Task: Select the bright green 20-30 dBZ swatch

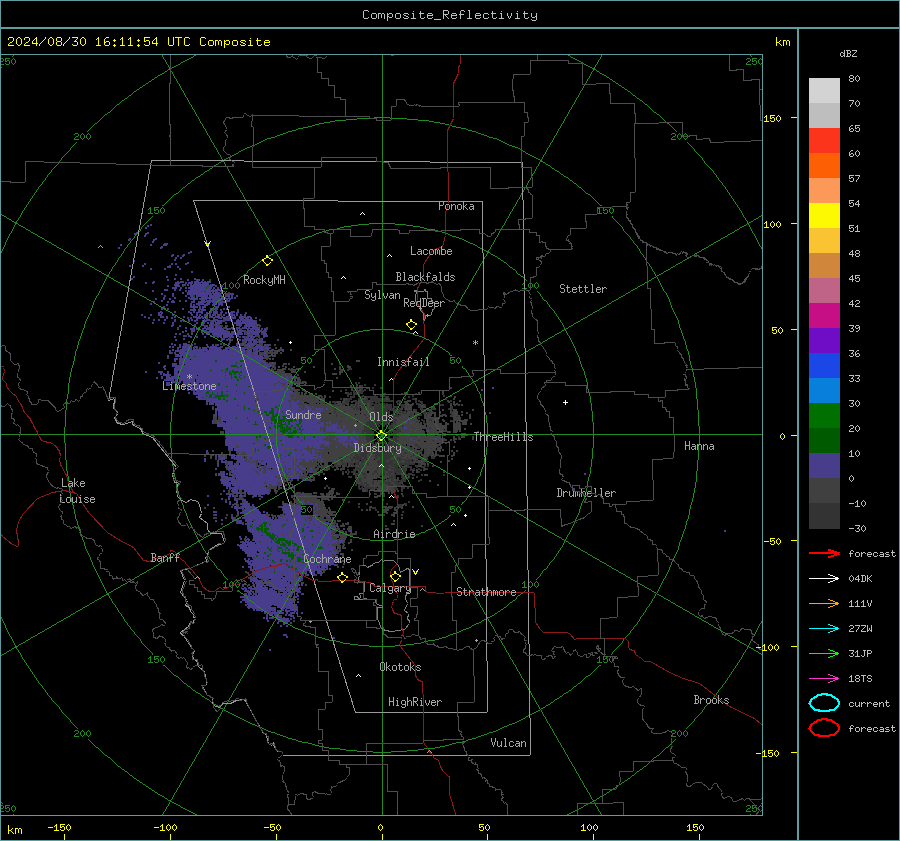Action: pyautogui.click(x=824, y=416)
